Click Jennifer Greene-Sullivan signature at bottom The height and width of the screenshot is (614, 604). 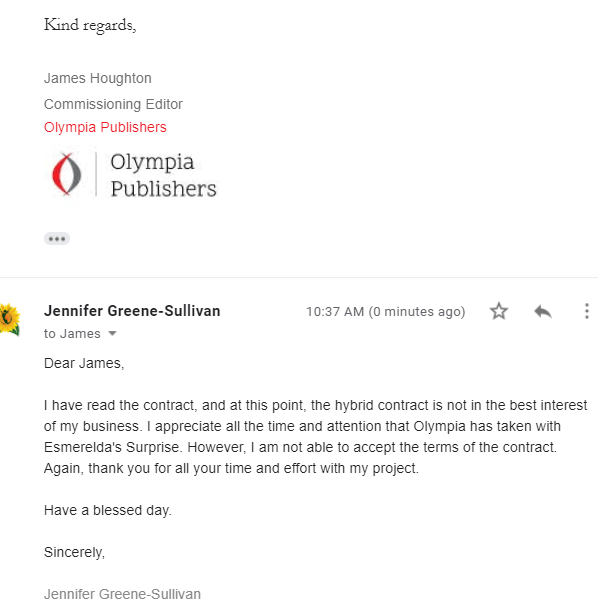(x=122, y=594)
